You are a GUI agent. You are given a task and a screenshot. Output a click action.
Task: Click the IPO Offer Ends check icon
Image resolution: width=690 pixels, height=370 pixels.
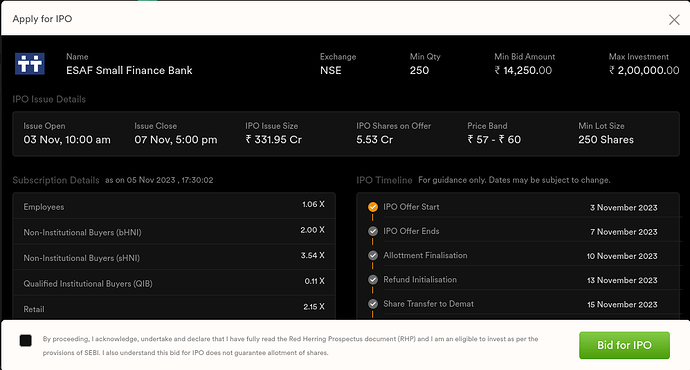pyautogui.click(x=373, y=231)
